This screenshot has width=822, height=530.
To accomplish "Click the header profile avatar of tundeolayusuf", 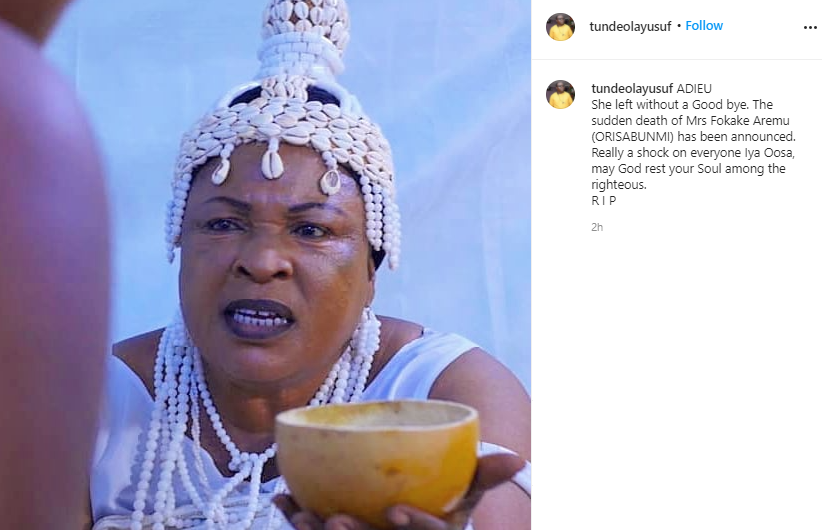I will pyautogui.click(x=560, y=27).
